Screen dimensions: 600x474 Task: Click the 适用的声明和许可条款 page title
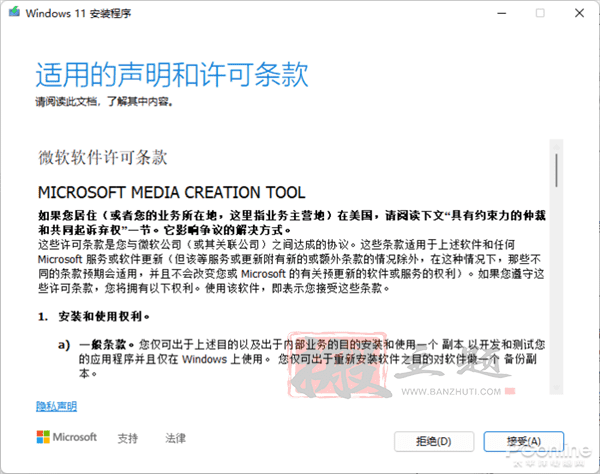click(x=172, y=74)
